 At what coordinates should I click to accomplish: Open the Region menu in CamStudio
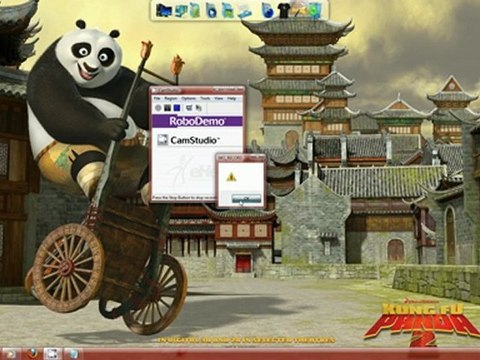(x=171, y=99)
